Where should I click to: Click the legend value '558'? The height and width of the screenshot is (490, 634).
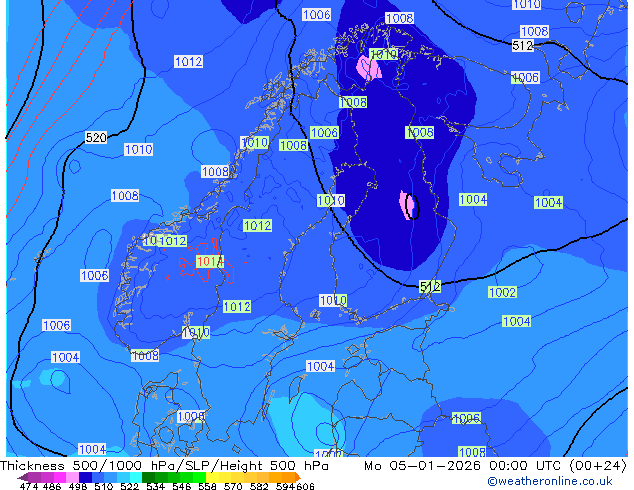207,486
